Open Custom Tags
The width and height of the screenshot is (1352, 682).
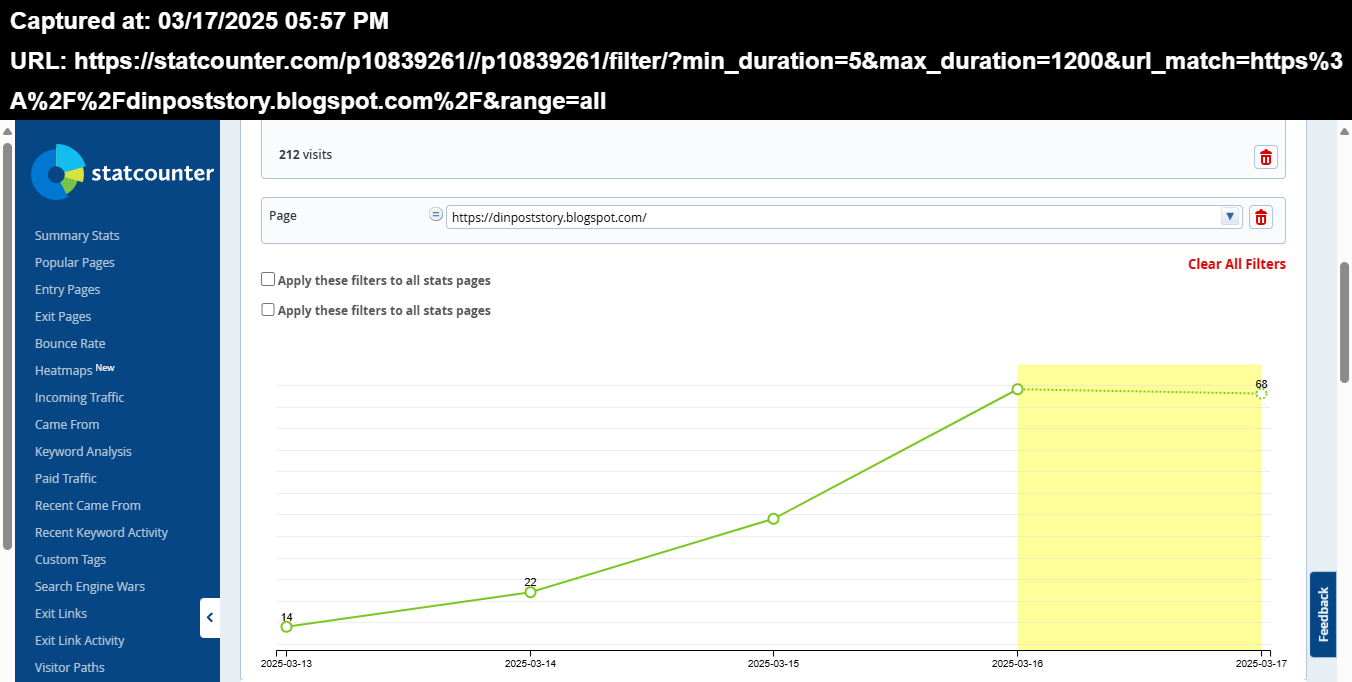tap(70, 560)
